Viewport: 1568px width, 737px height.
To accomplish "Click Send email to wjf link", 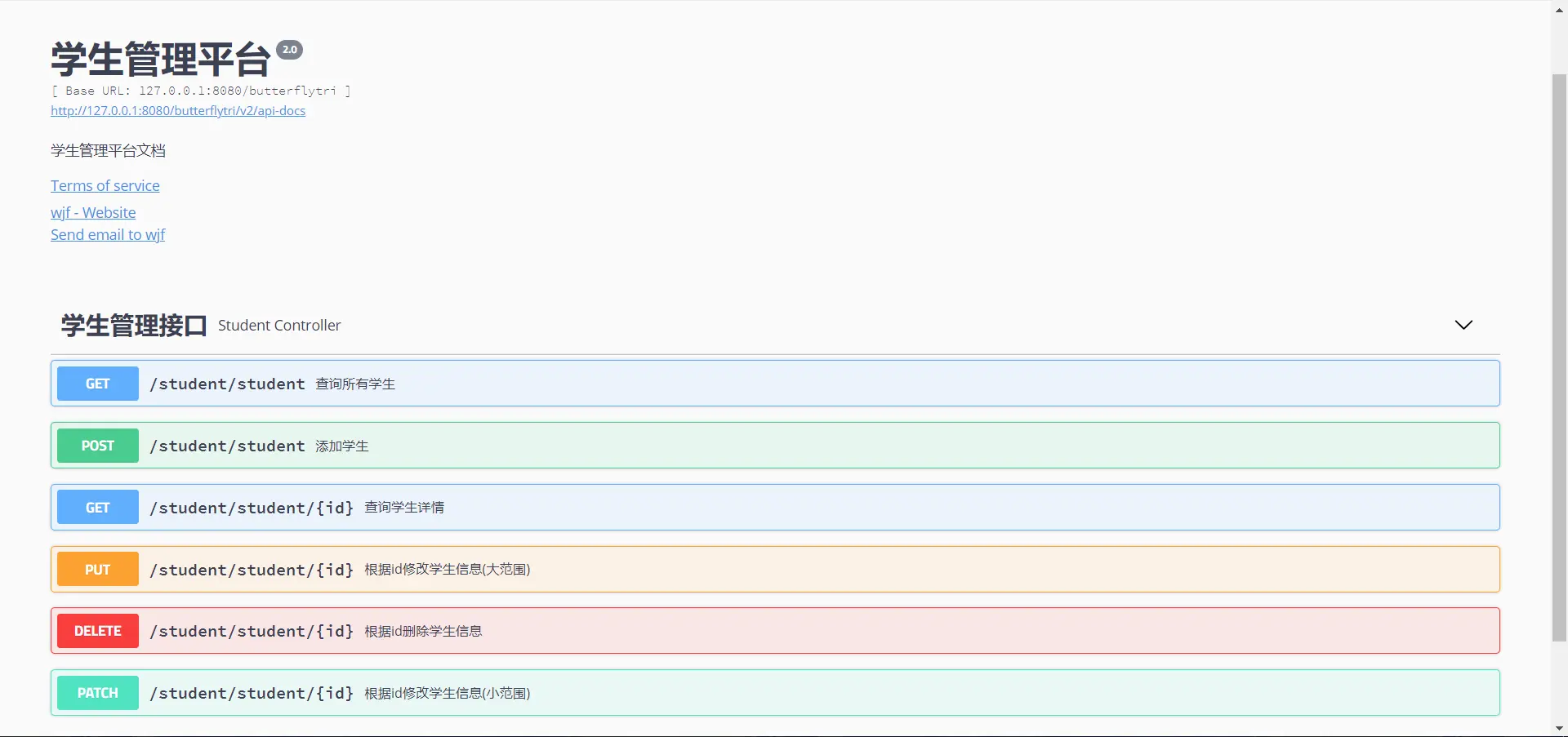I will tap(108, 235).
